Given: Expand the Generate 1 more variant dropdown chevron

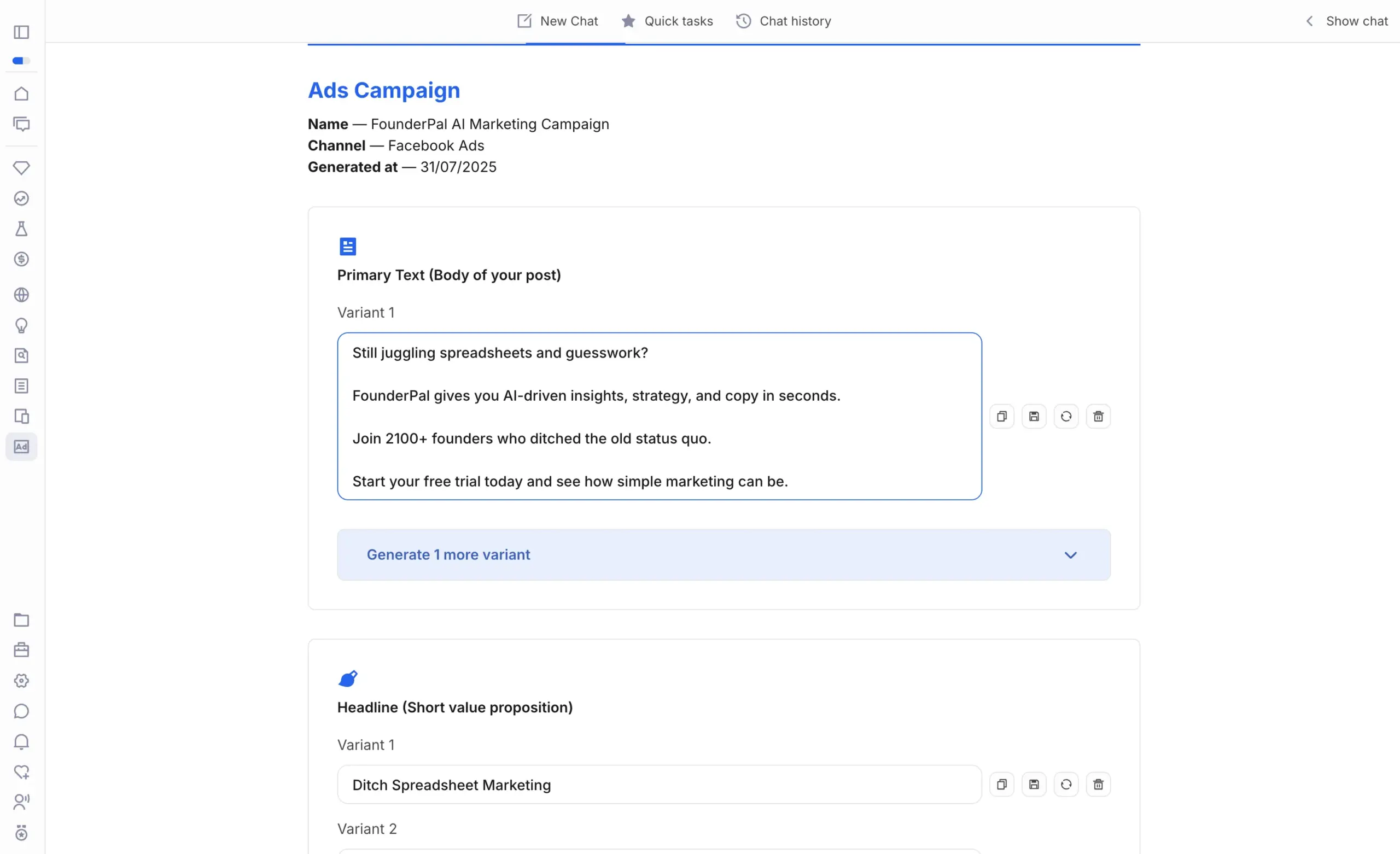Looking at the screenshot, I should click(x=1071, y=555).
